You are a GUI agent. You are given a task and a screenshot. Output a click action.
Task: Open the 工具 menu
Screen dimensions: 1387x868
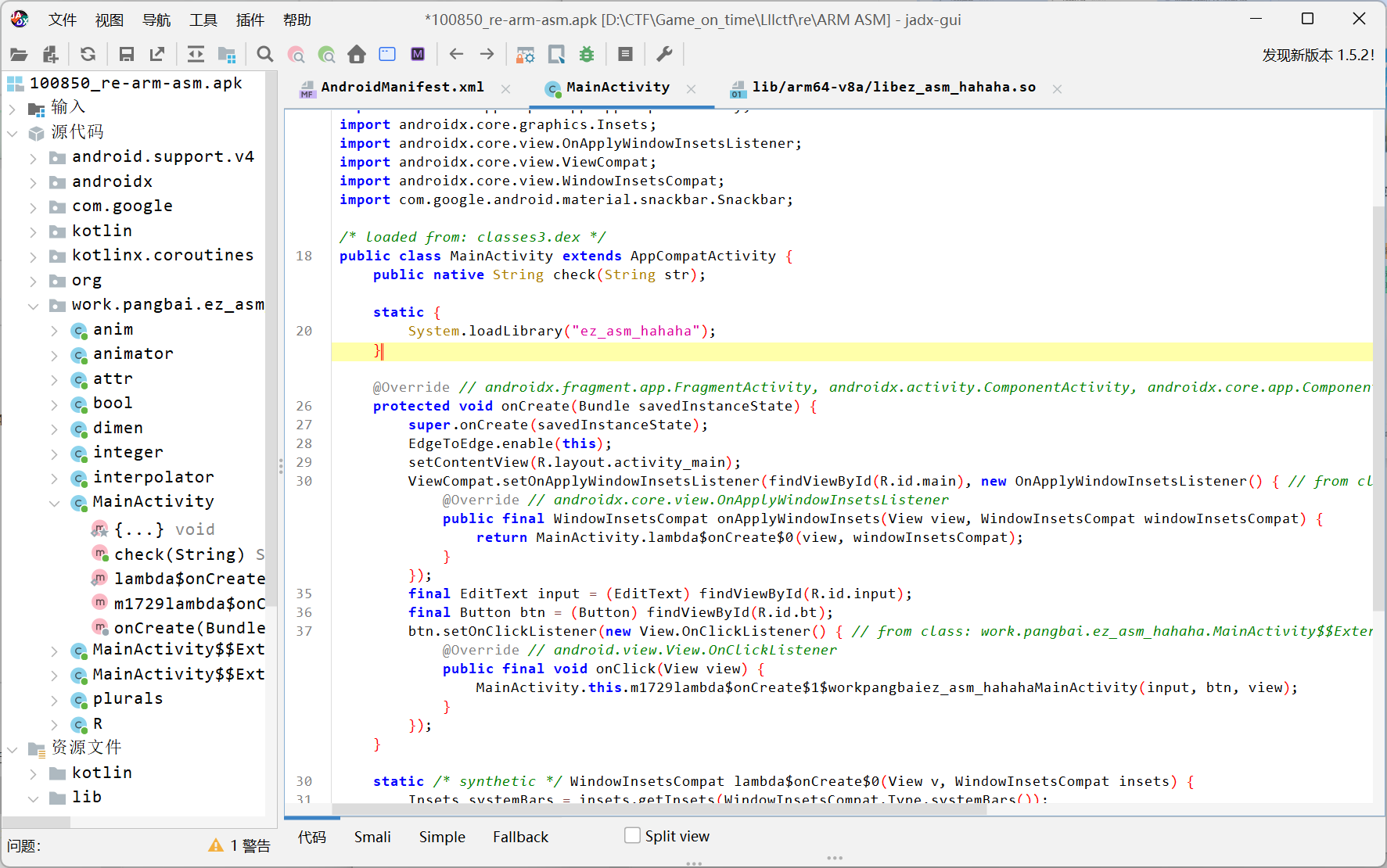pyautogui.click(x=203, y=20)
